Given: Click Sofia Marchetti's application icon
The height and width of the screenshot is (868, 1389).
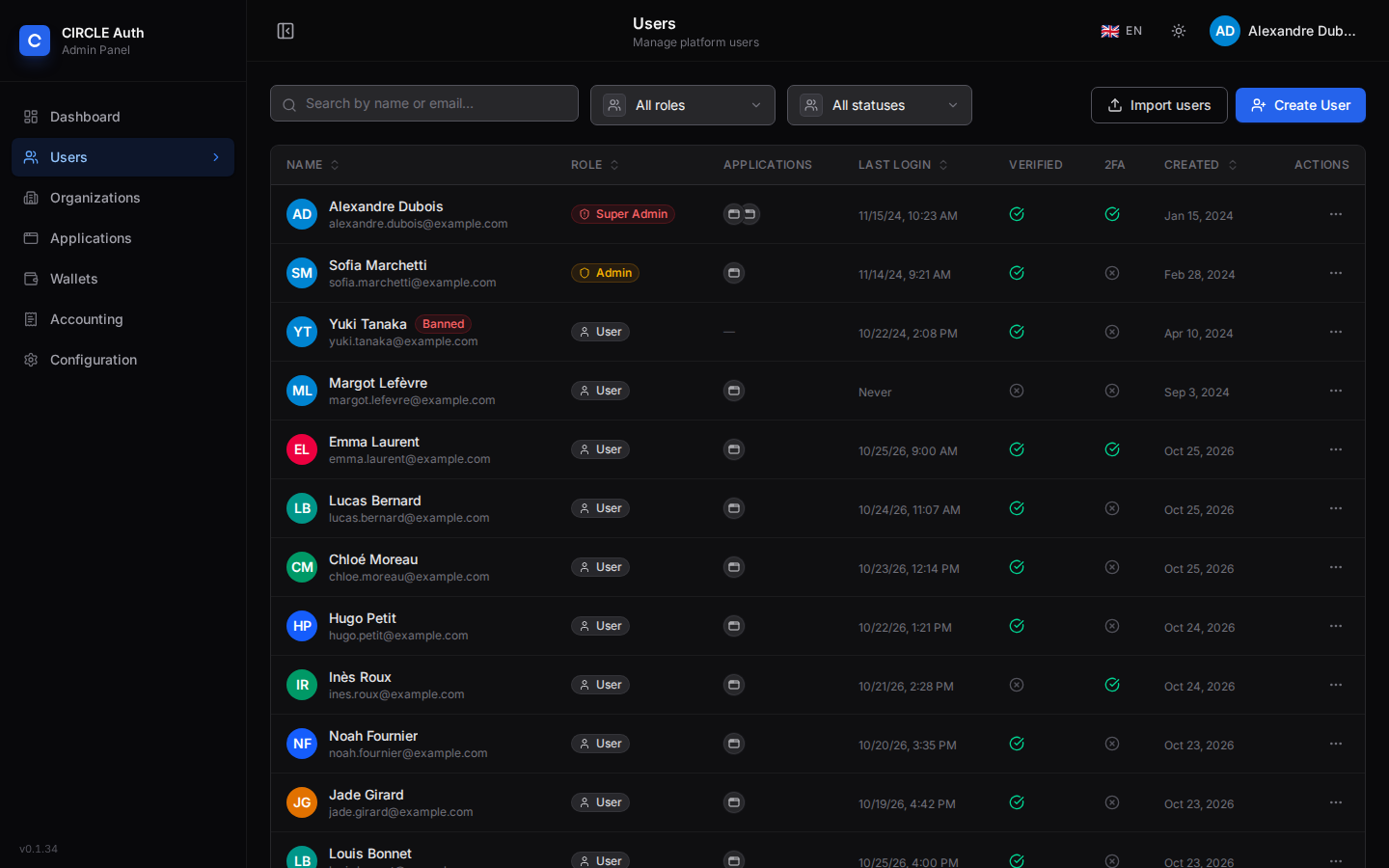Looking at the screenshot, I should (734, 273).
